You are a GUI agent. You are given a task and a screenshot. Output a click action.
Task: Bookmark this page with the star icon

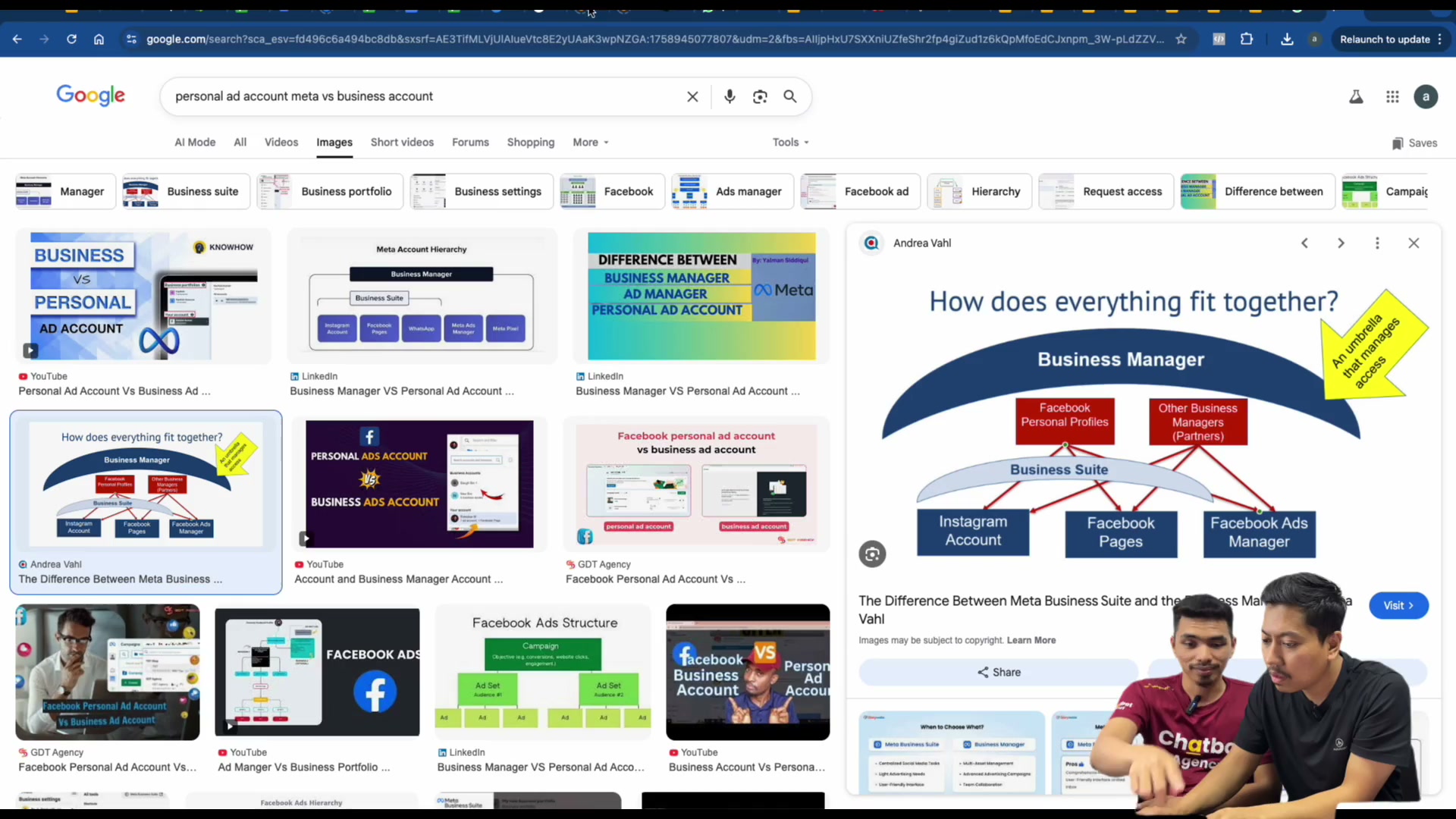1181,39
